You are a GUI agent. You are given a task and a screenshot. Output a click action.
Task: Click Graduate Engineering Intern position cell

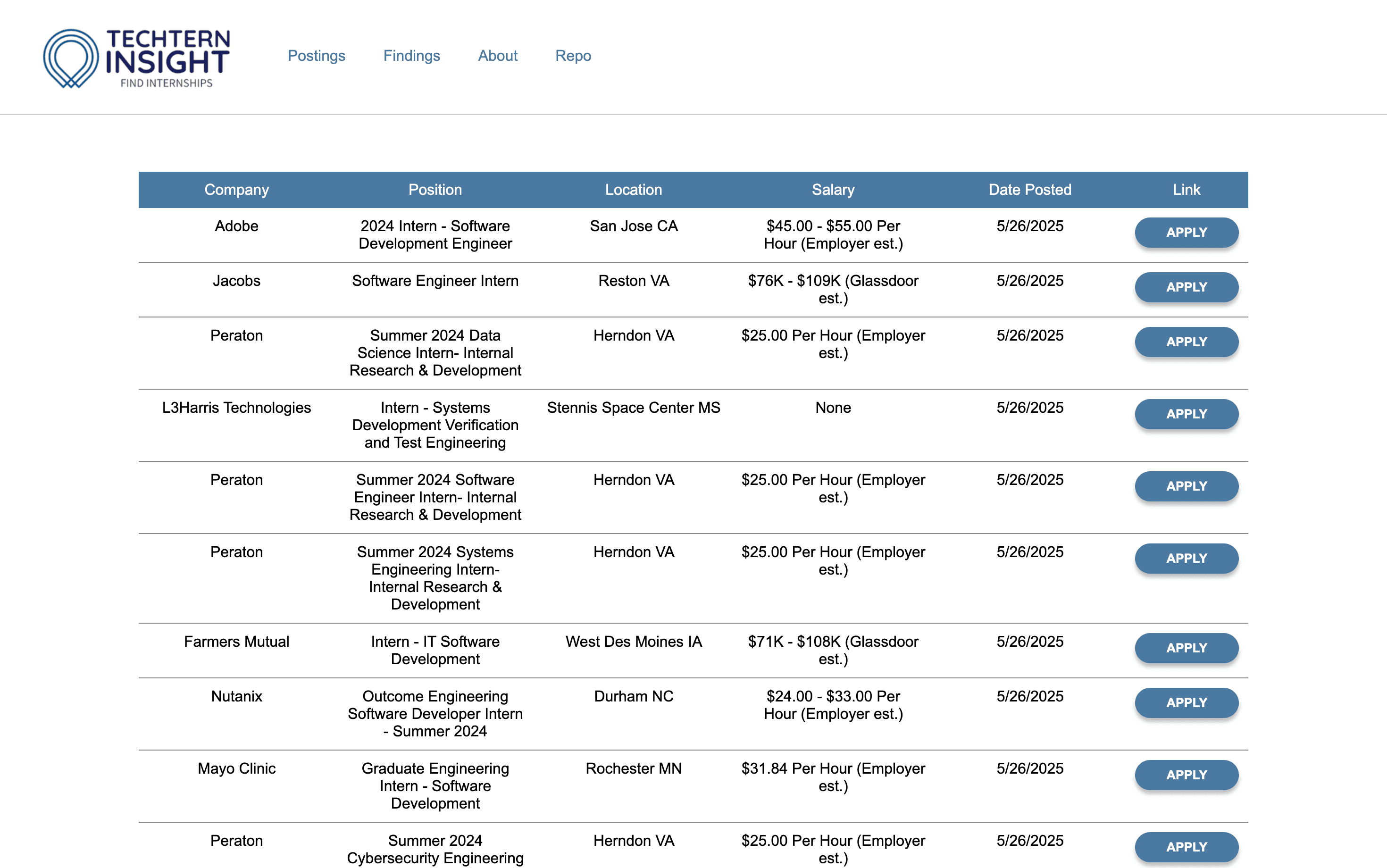coord(435,786)
